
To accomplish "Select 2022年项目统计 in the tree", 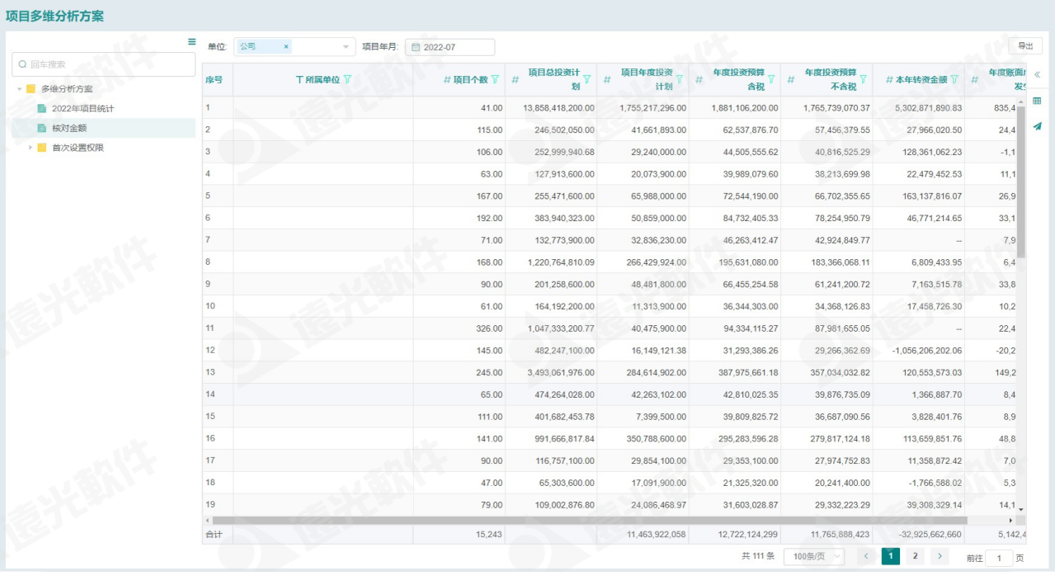I will pyautogui.click(x=83, y=108).
